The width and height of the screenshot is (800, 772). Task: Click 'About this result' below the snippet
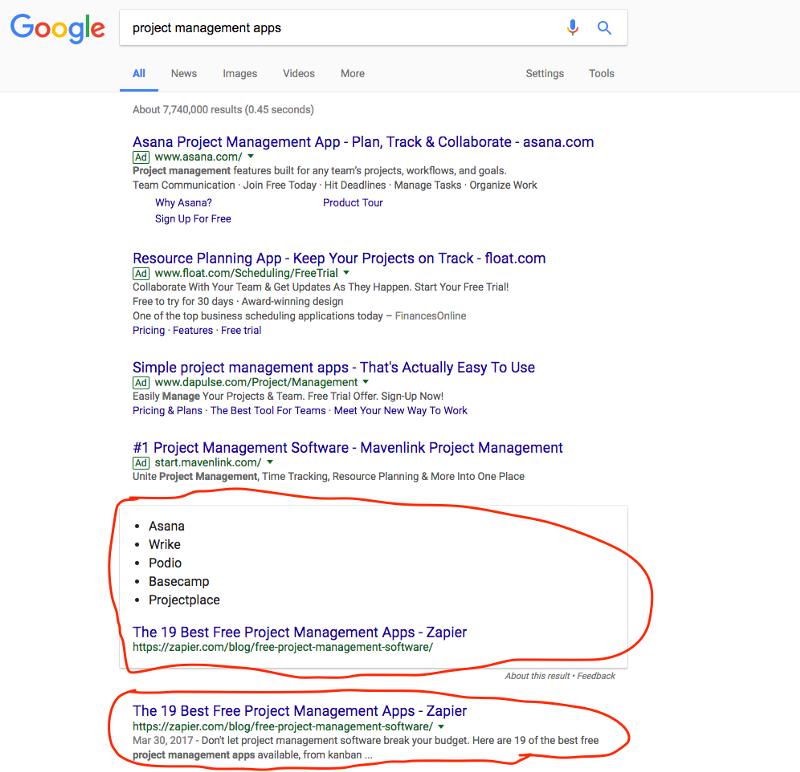(x=537, y=676)
